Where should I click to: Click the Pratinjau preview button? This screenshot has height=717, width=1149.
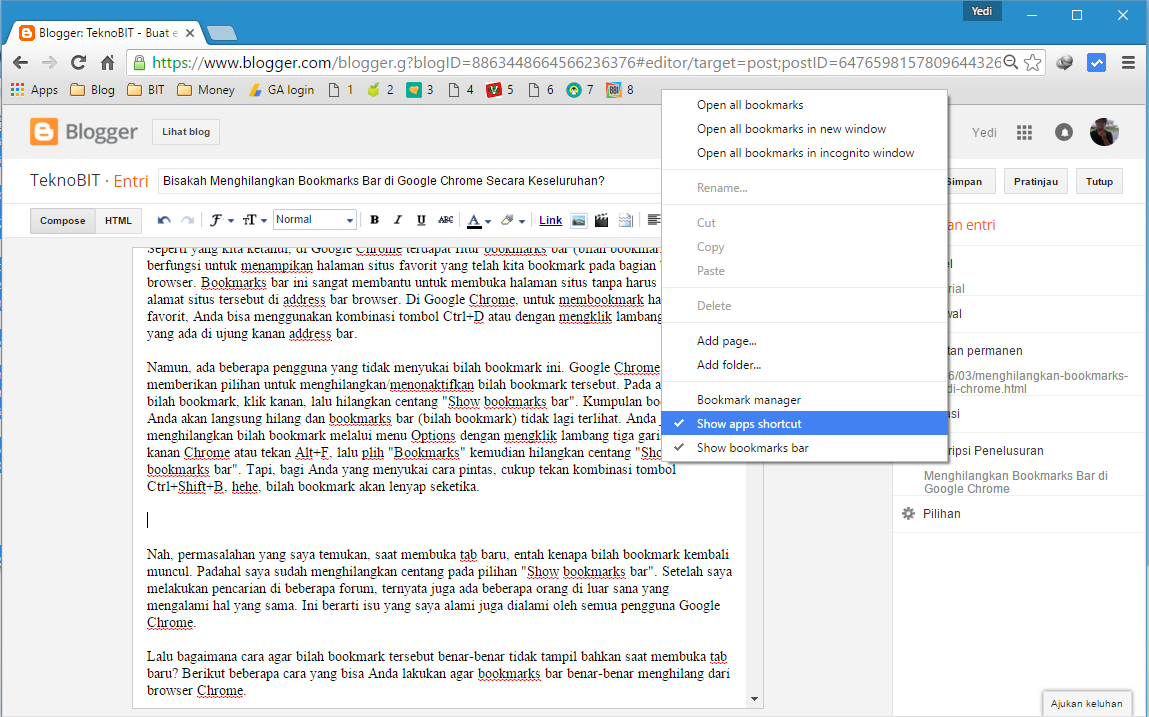tap(1035, 181)
